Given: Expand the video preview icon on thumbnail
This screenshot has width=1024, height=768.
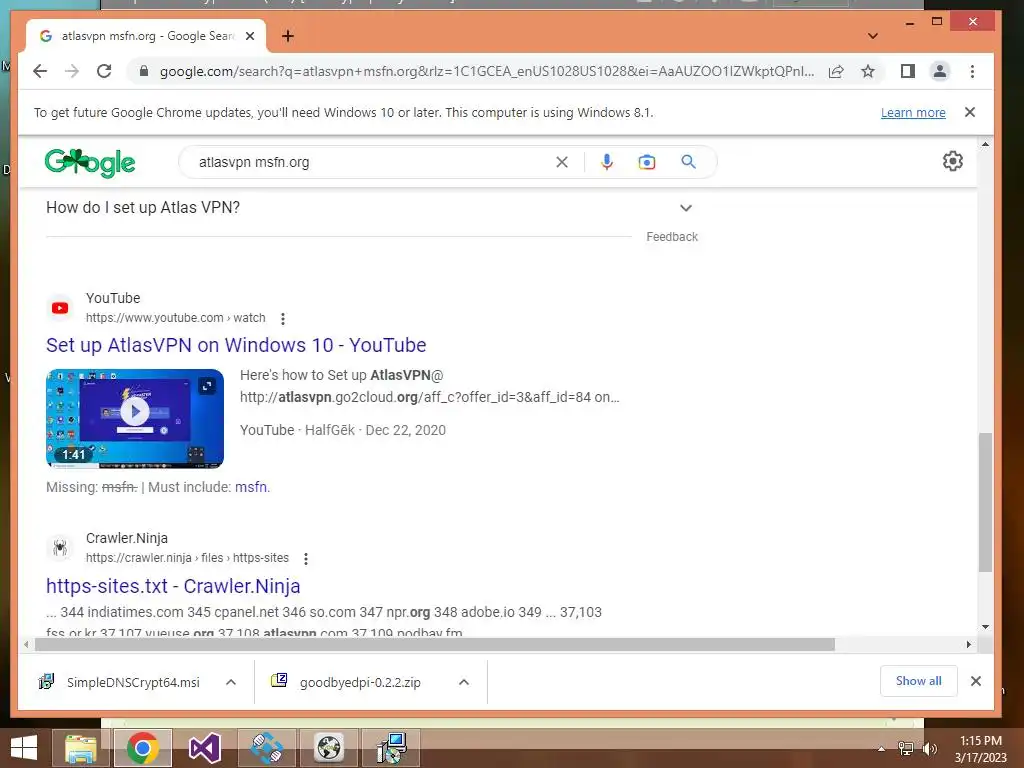Looking at the screenshot, I should (x=207, y=386).
